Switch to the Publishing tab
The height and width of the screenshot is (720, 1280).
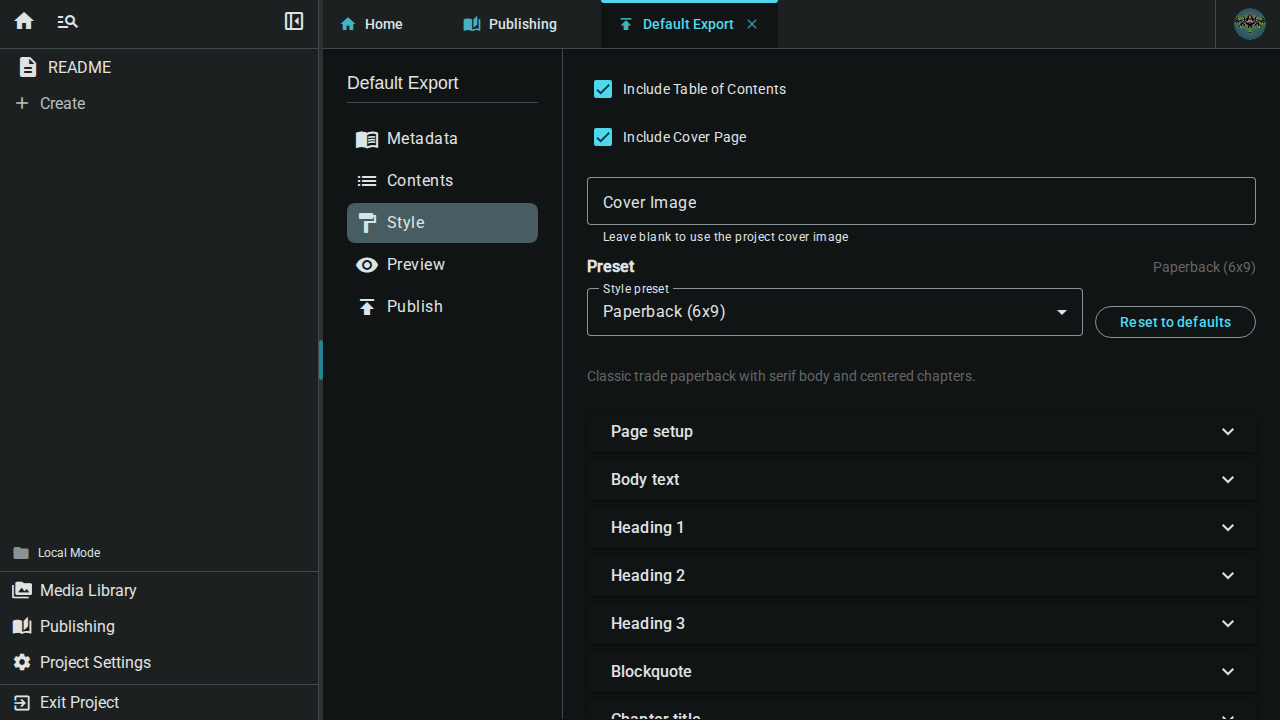tap(510, 24)
